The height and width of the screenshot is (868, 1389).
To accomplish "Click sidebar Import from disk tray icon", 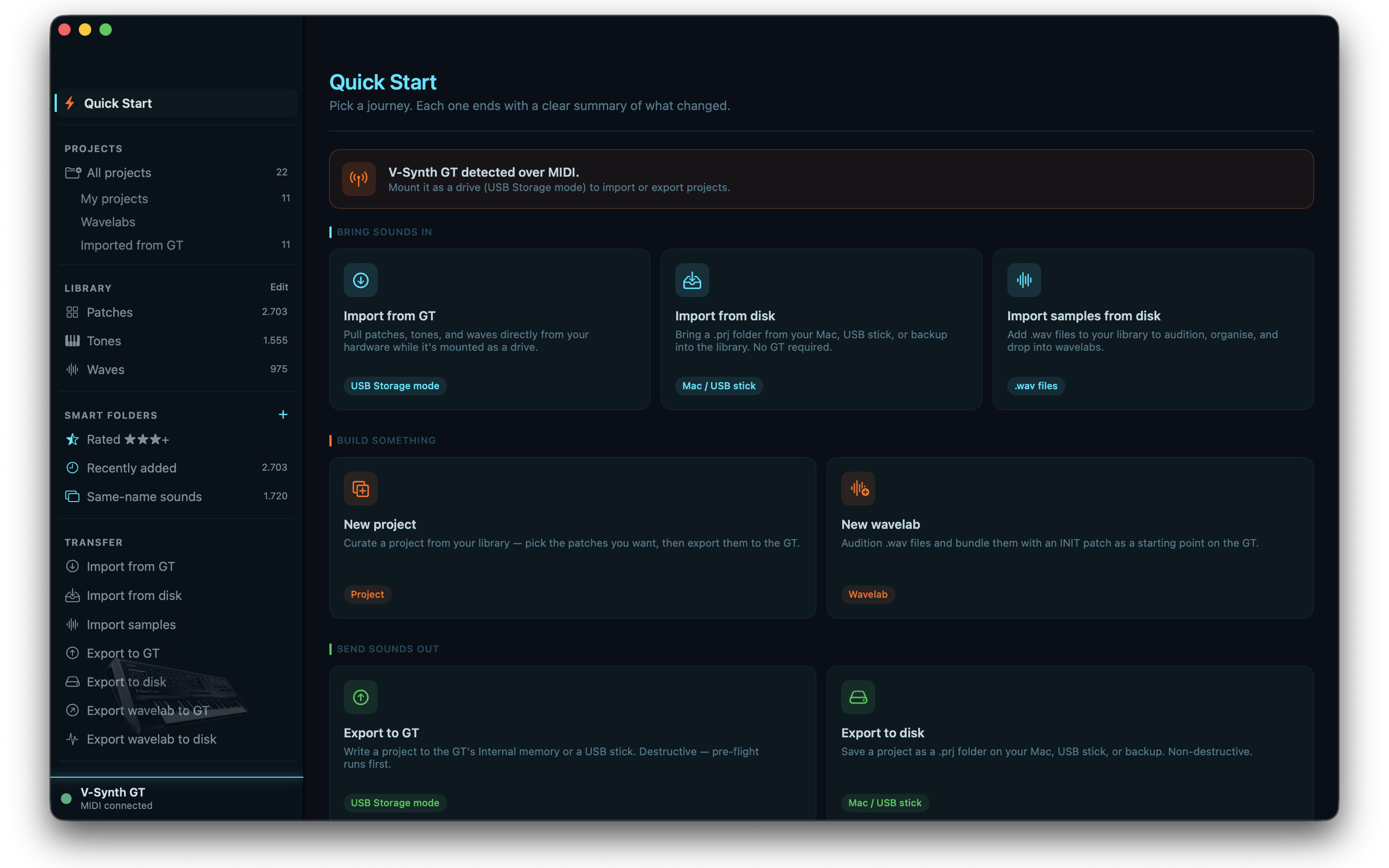I will [x=72, y=596].
